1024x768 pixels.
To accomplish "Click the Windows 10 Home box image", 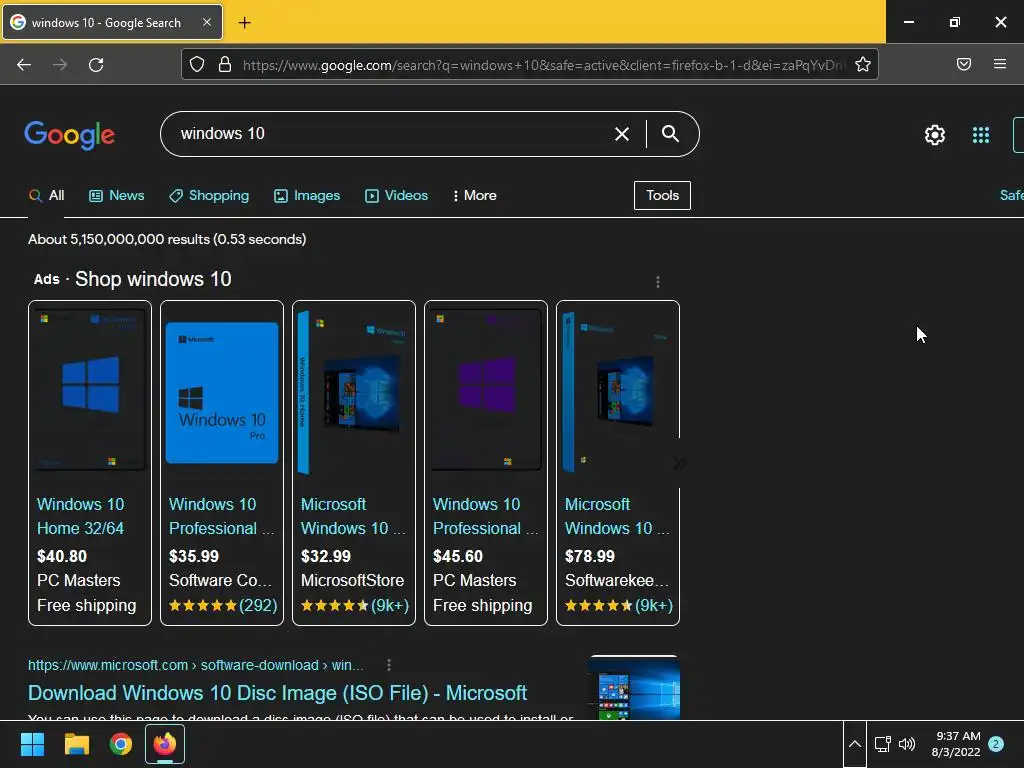I will click(90, 391).
